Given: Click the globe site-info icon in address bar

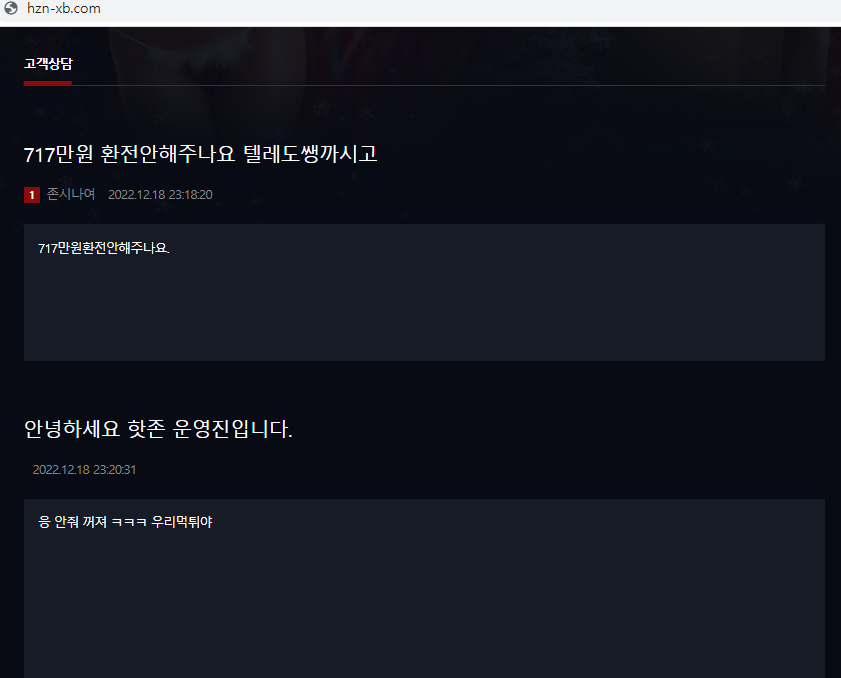Looking at the screenshot, I should (11, 8).
